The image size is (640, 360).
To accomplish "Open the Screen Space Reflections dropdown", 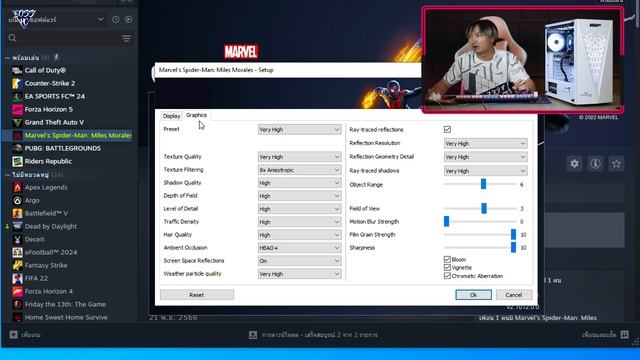I will coord(300,261).
